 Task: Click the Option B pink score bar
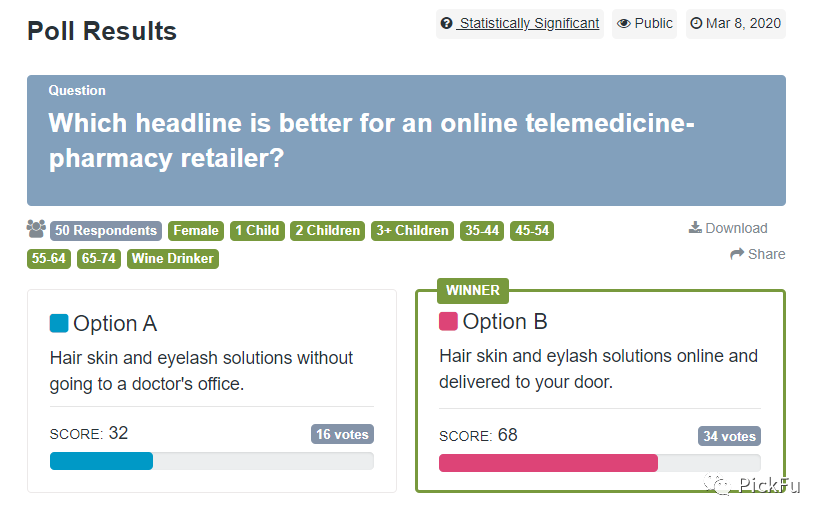pos(548,463)
